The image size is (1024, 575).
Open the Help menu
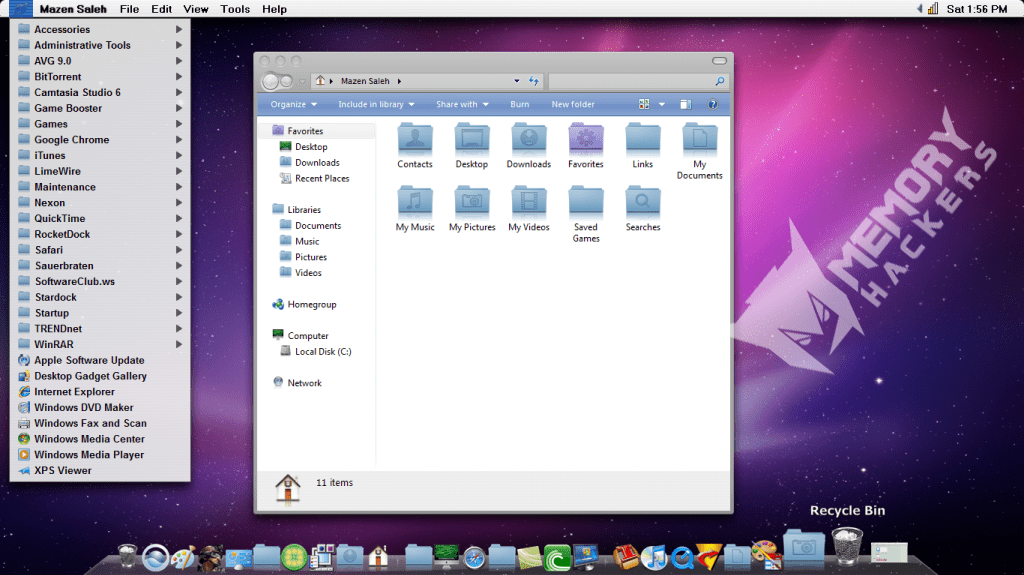274,9
